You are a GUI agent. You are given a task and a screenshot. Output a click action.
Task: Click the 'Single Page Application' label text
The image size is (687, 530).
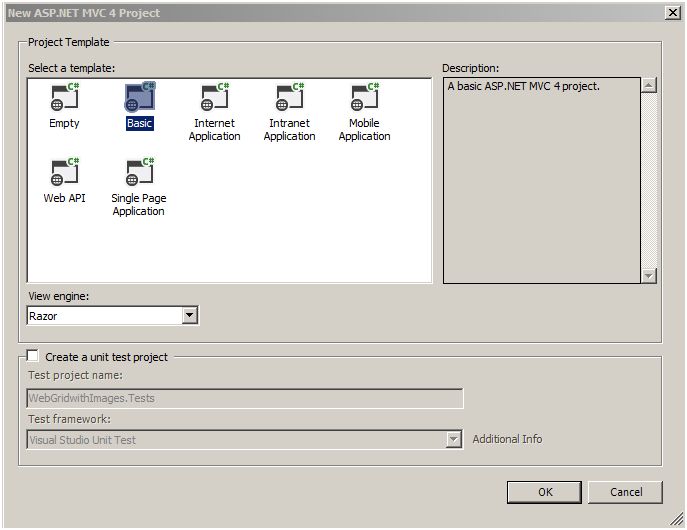pyautogui.click(x=139, y=205)
